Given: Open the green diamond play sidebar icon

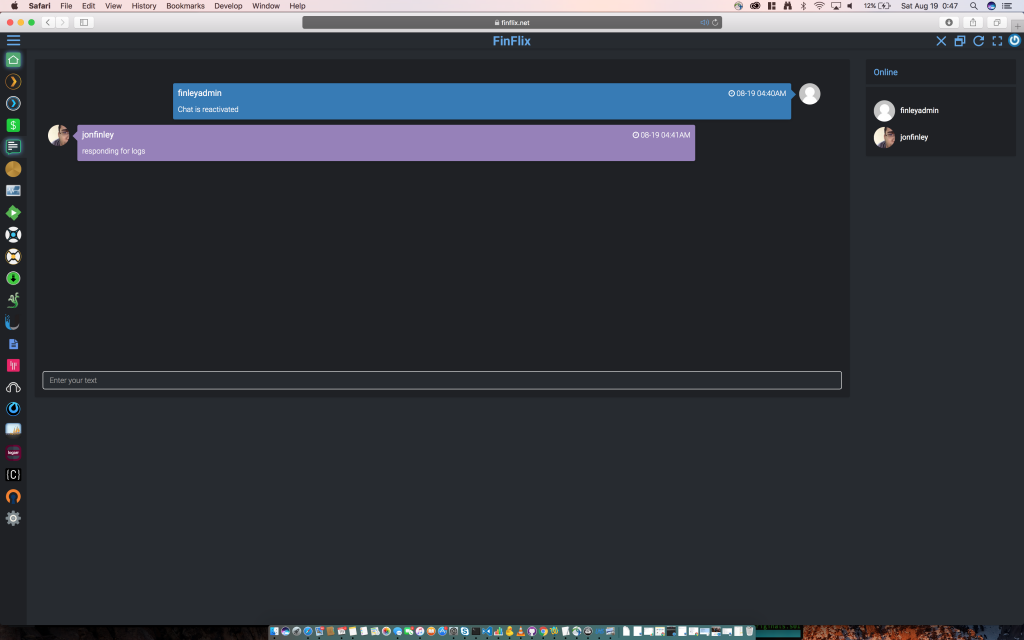Looking at the screenshot, I should tap(13, 212).
